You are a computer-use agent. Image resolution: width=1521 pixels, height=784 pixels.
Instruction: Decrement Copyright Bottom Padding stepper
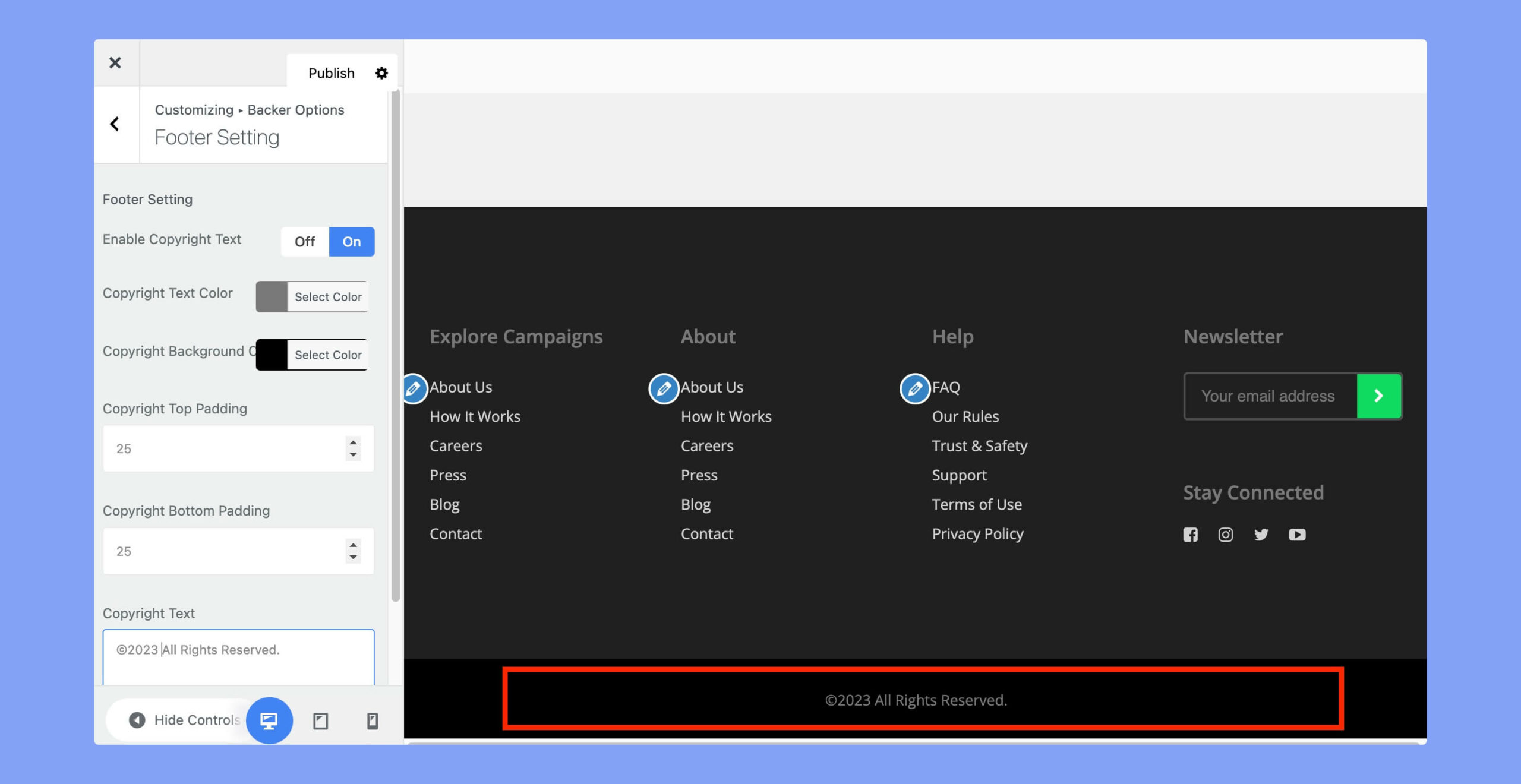(x=354, y=556)
